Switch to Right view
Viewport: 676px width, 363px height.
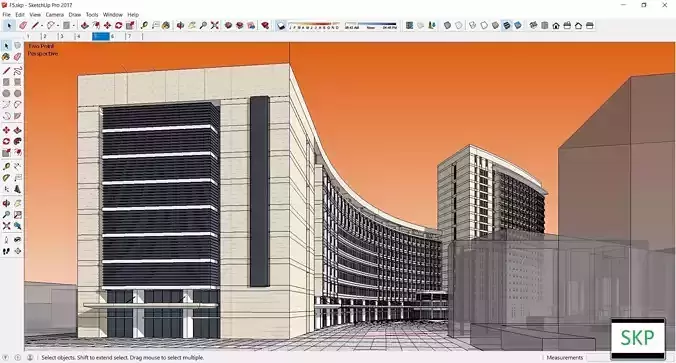coord(567,25)
